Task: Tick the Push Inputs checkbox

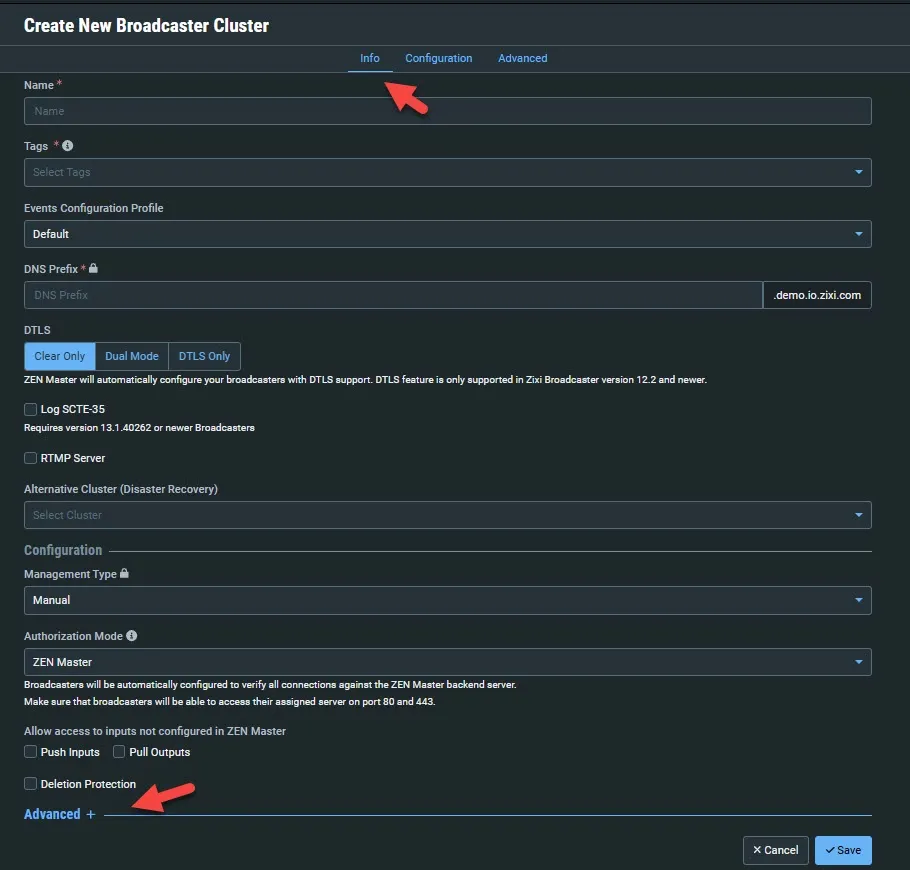Action: coord(31,752)
